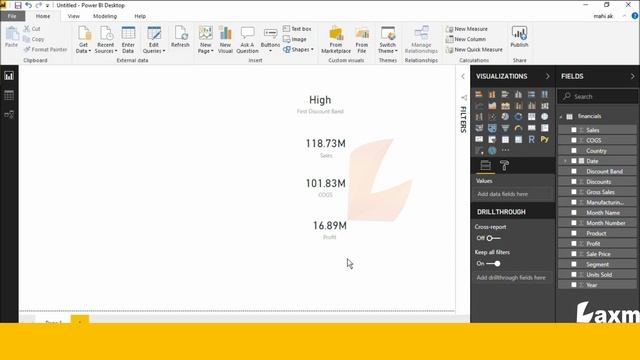Screen dimensions: 640x360
Task: Open the New Page dropdown
Action: click(205, 40)
